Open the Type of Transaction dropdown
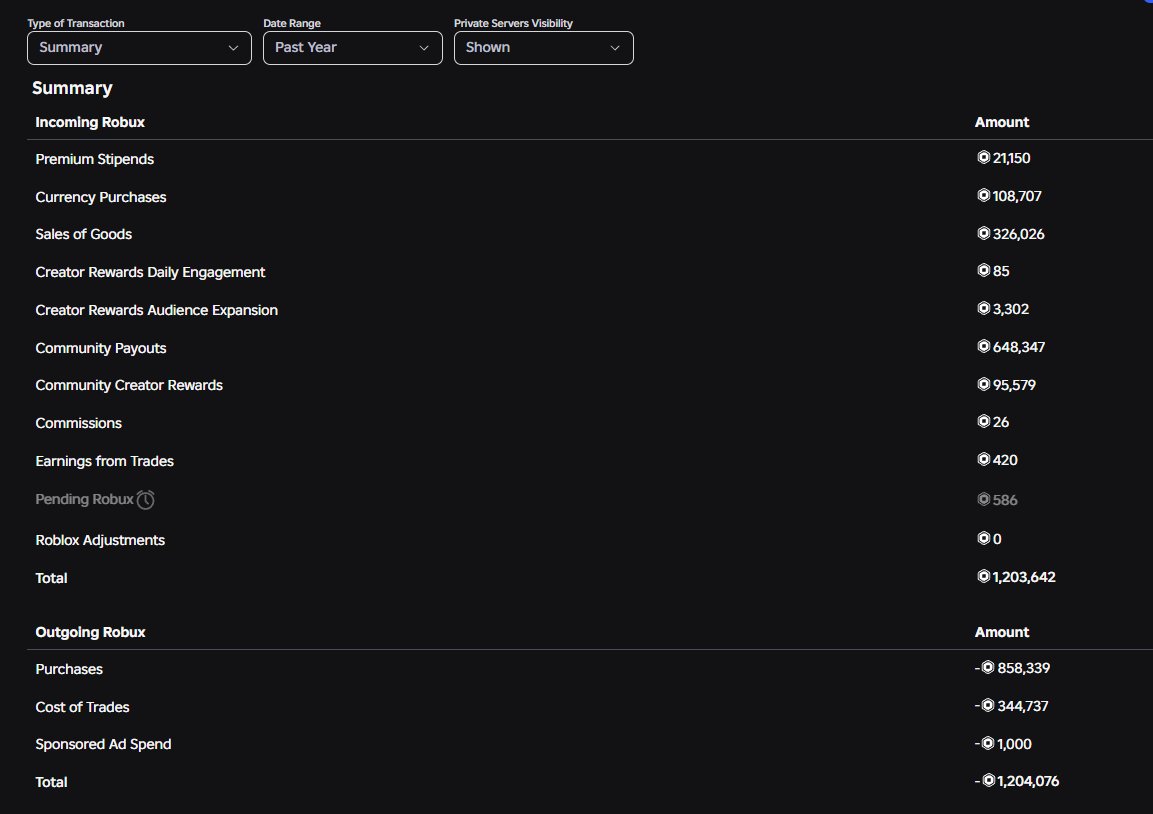Screen dimensions: 1153x814 coord(139,48)
